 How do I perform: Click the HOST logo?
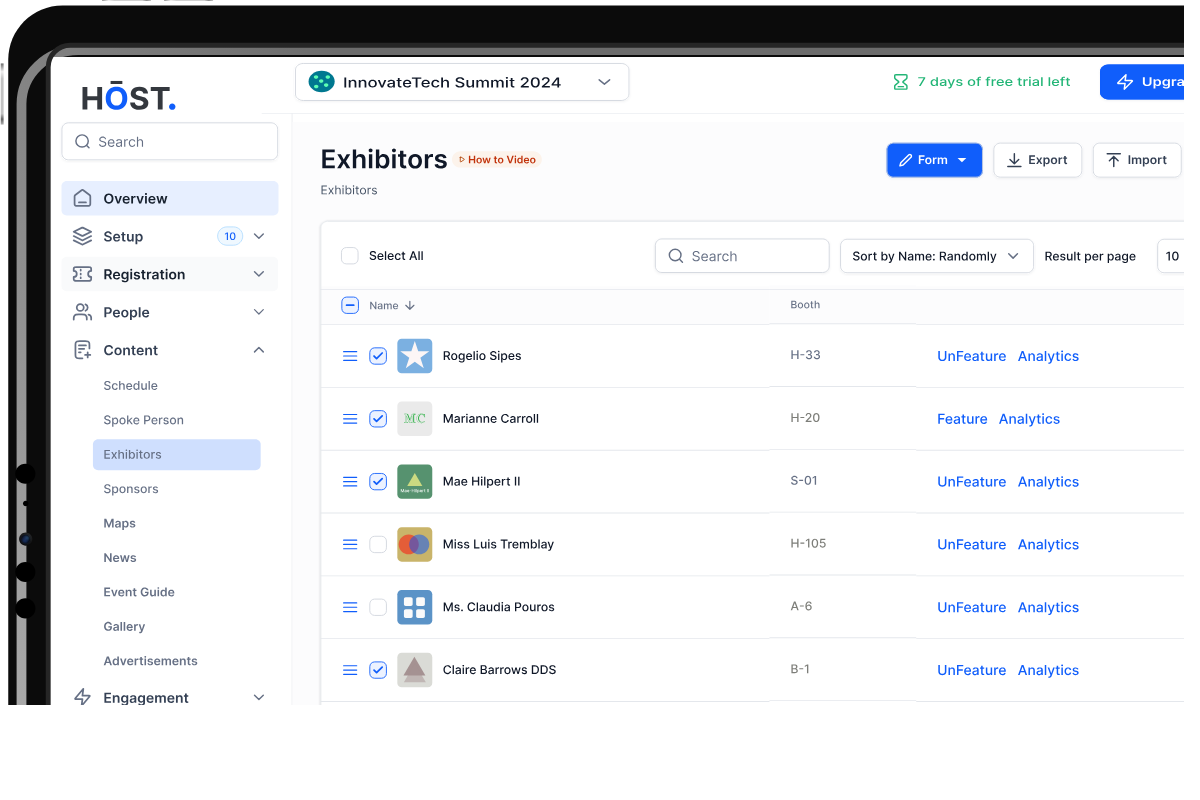[128, 97]
